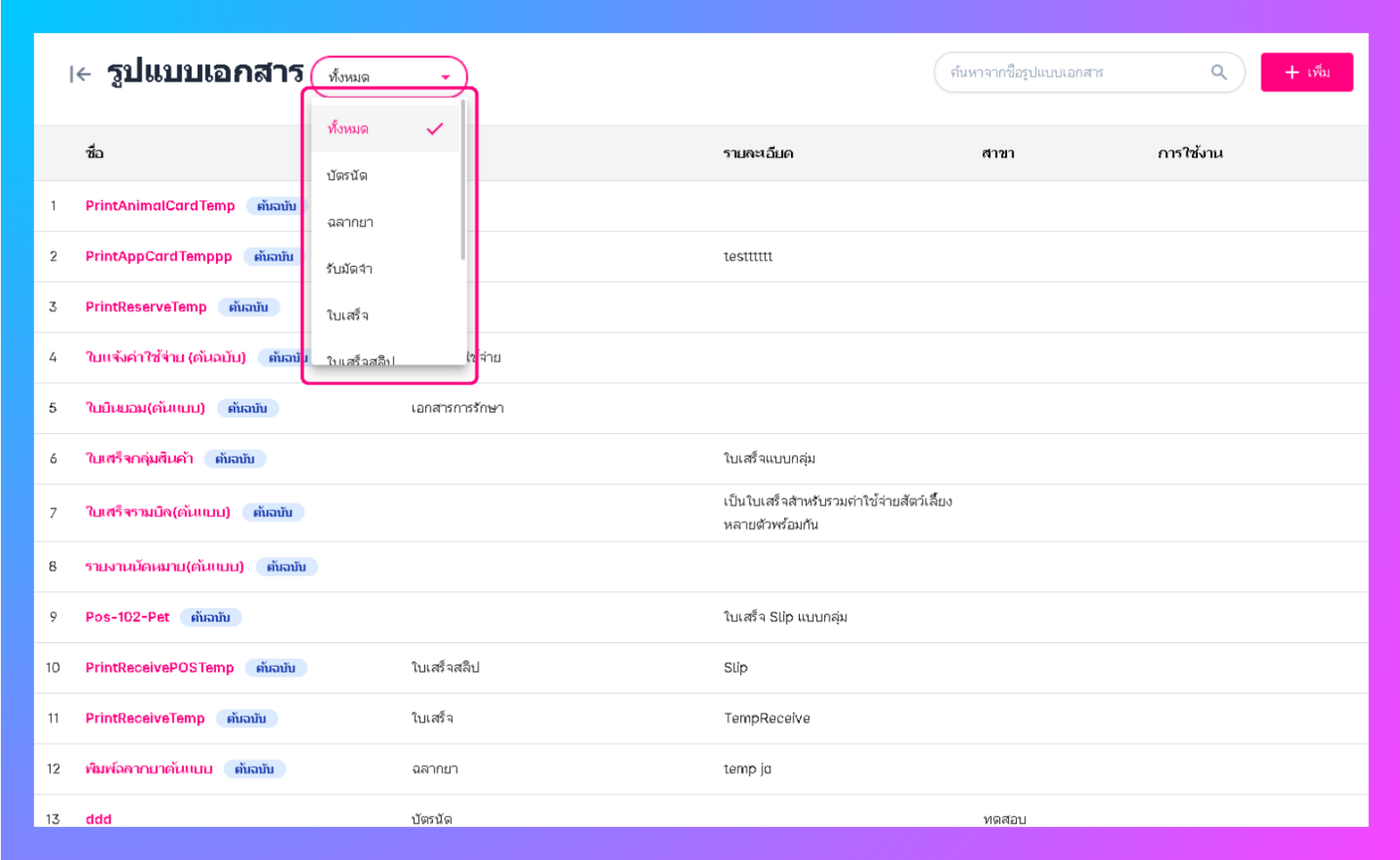The image size is (1400, 860).
Task: Click the Slip description cell
Action: [x=735, y=667]
